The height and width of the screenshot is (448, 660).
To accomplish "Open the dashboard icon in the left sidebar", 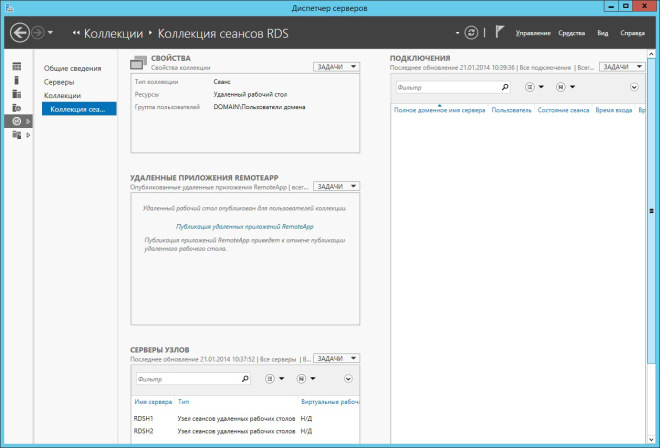I will pyautogui.click(x=16, y=66).
